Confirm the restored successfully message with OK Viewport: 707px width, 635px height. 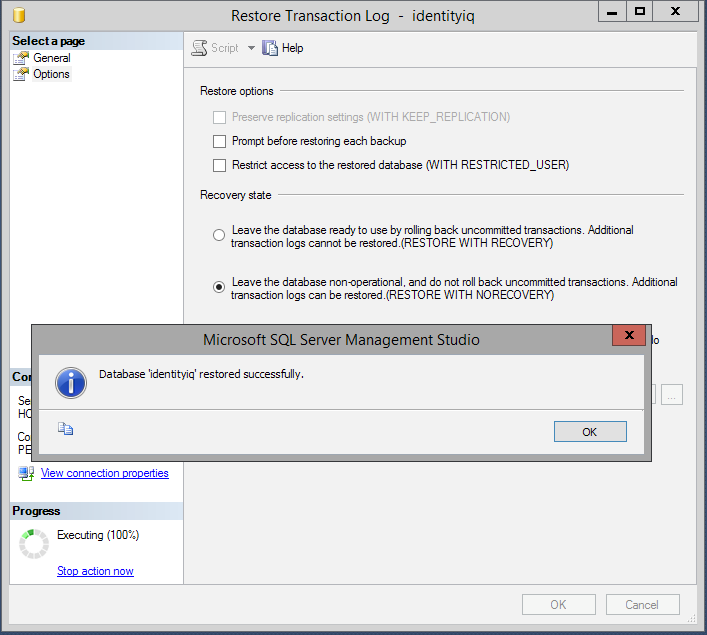coord(590,432)
